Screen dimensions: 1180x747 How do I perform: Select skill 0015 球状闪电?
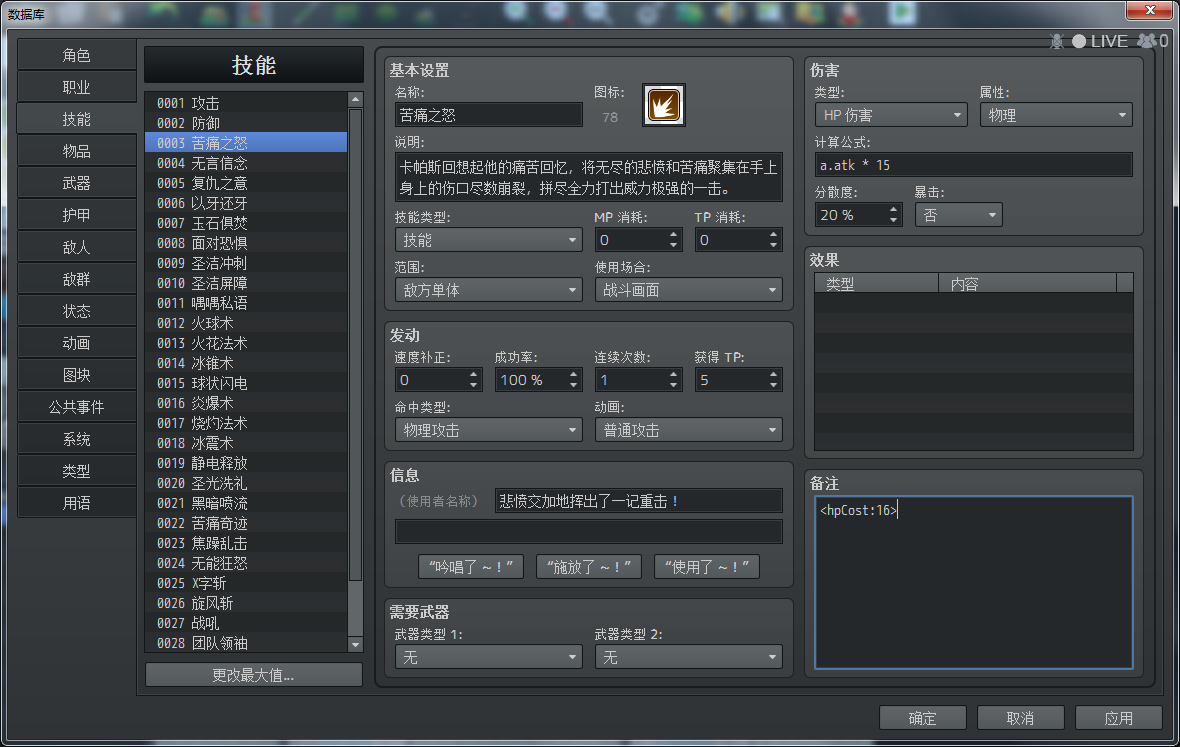tap(246, 383)
